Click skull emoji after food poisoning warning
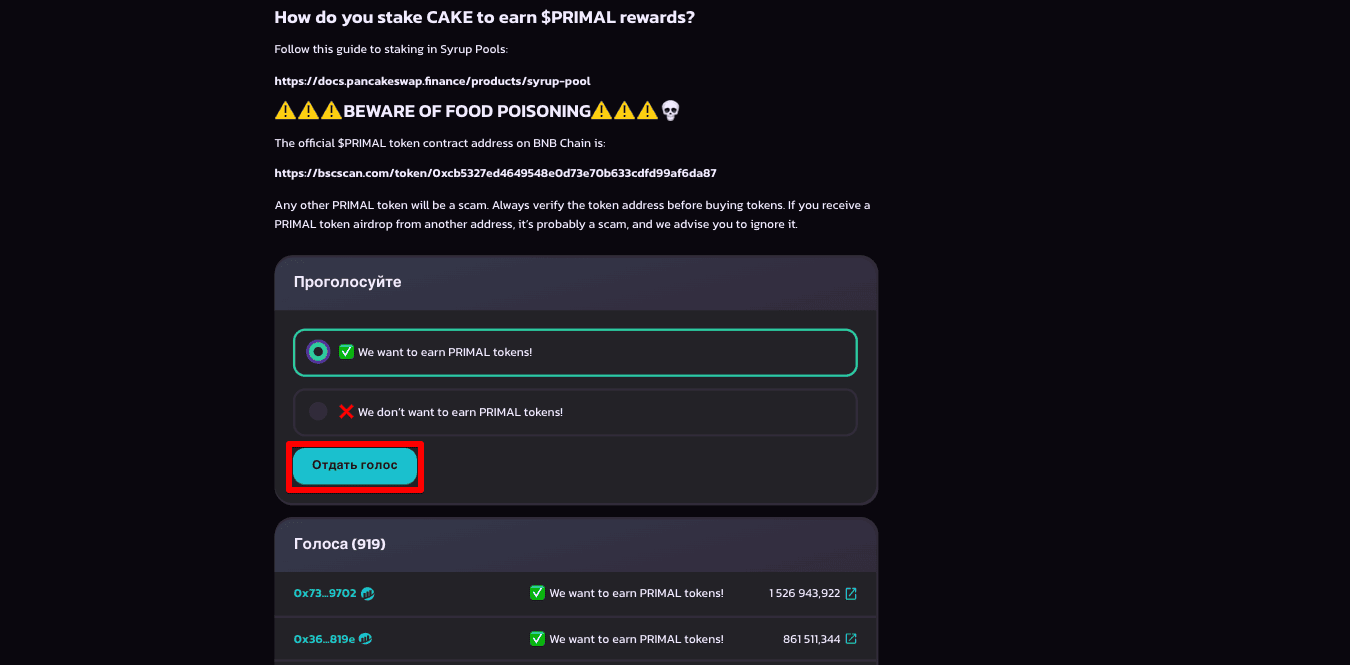This screenshot has width=1350, height=665. [670, 111]
